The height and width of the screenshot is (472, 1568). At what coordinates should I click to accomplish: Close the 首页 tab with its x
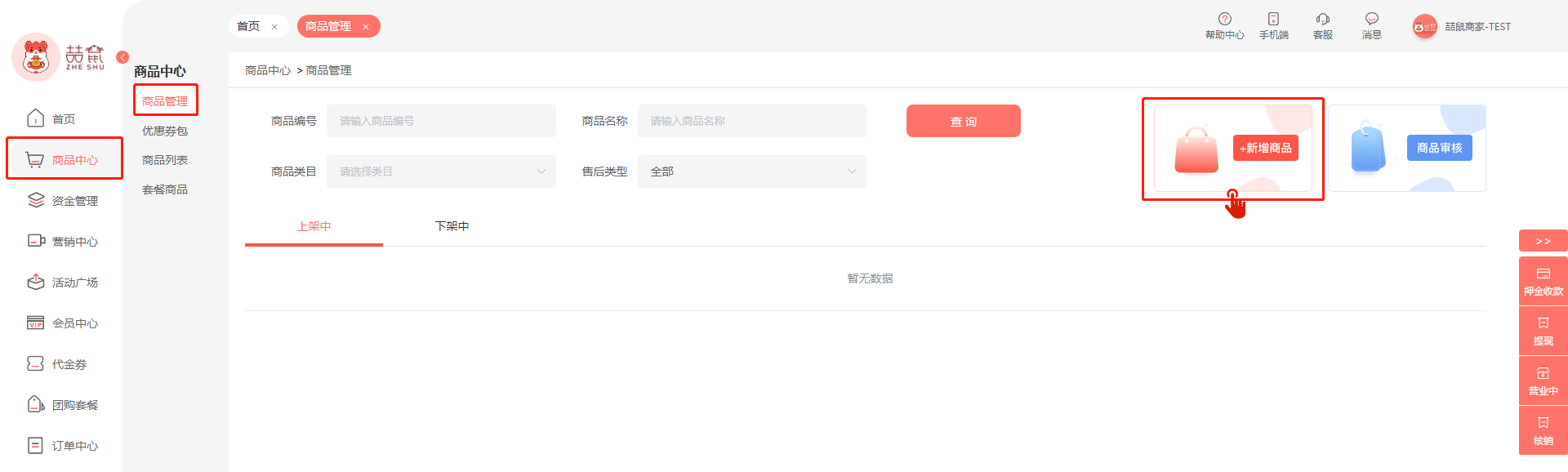(274, 27)
